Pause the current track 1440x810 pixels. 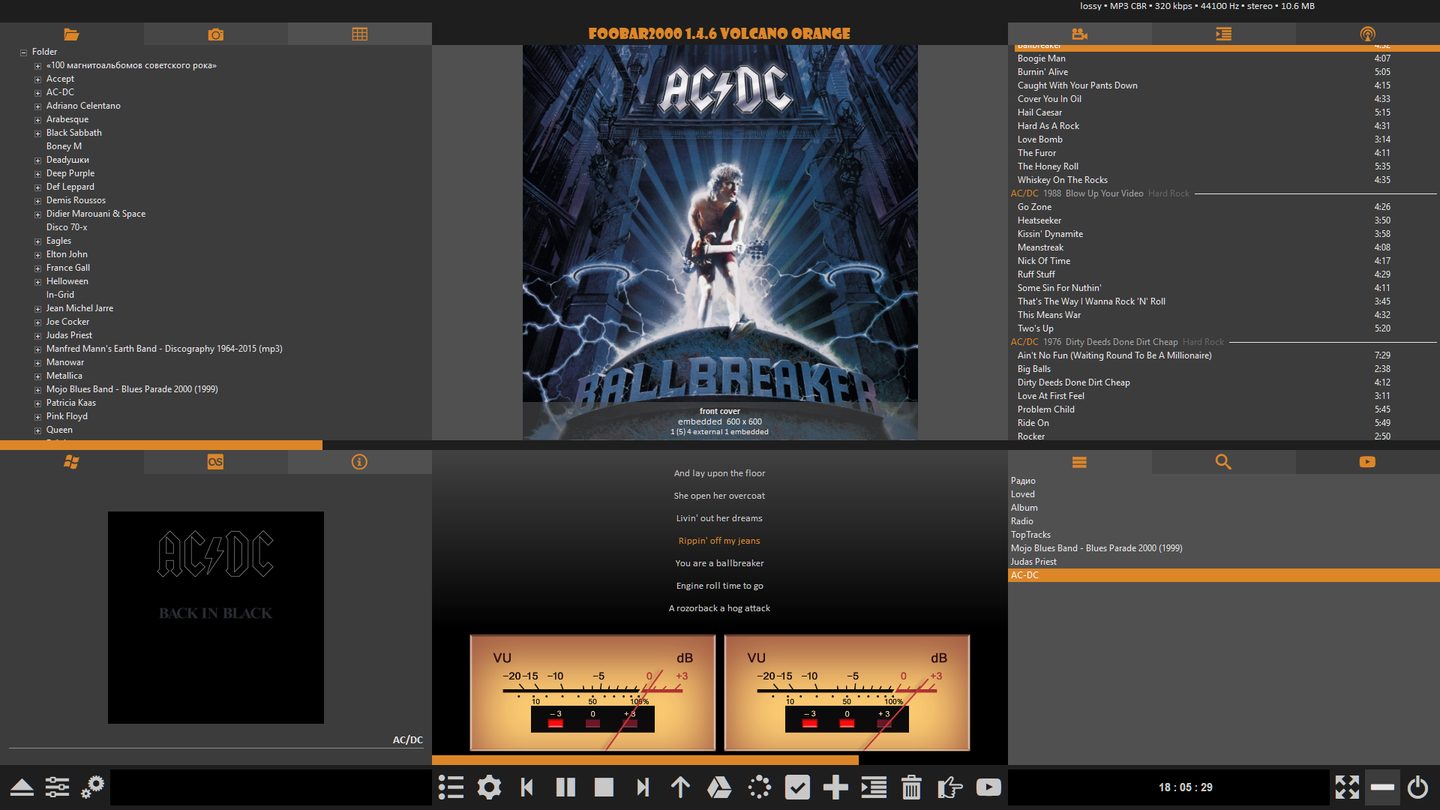click(565, 787)
